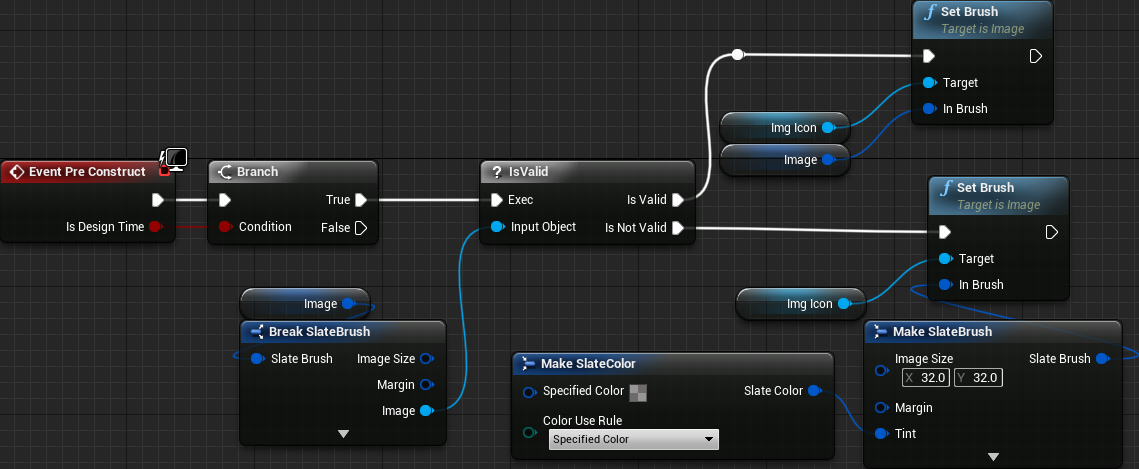Click the lower Set Brush In Brush pin
The image size is (1139, 469).
click(x=944, y=285)
